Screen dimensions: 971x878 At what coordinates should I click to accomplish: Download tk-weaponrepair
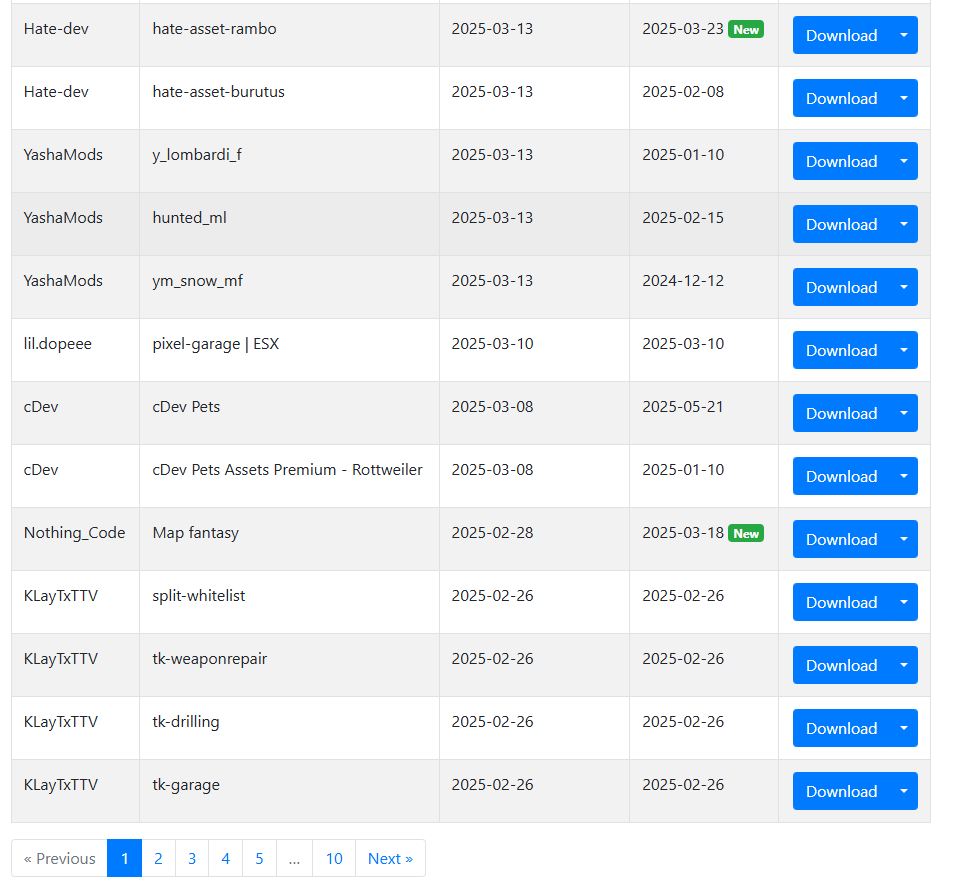coord(841,665)
